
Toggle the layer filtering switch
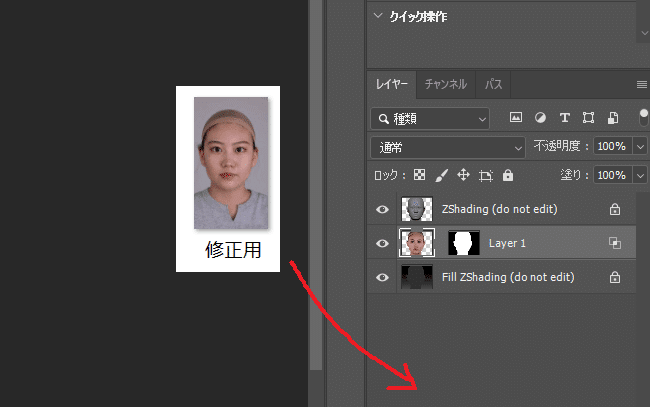[643, 118]
